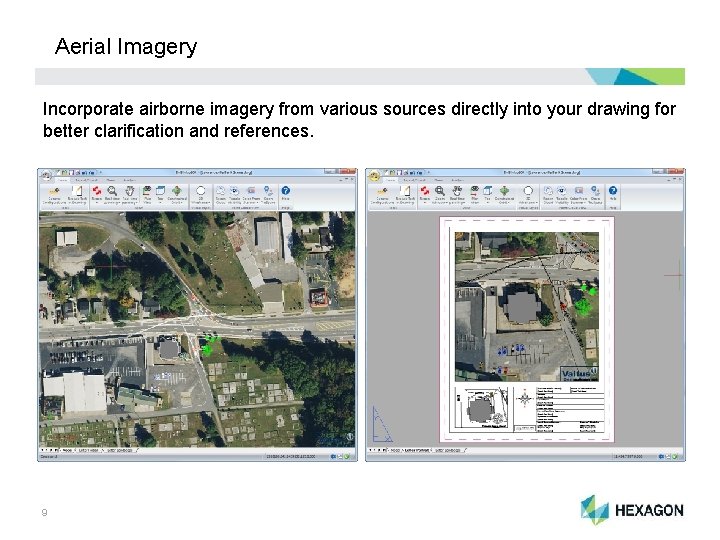Choose Constrained Orbit green icon in left window

(x=177, y=191)
